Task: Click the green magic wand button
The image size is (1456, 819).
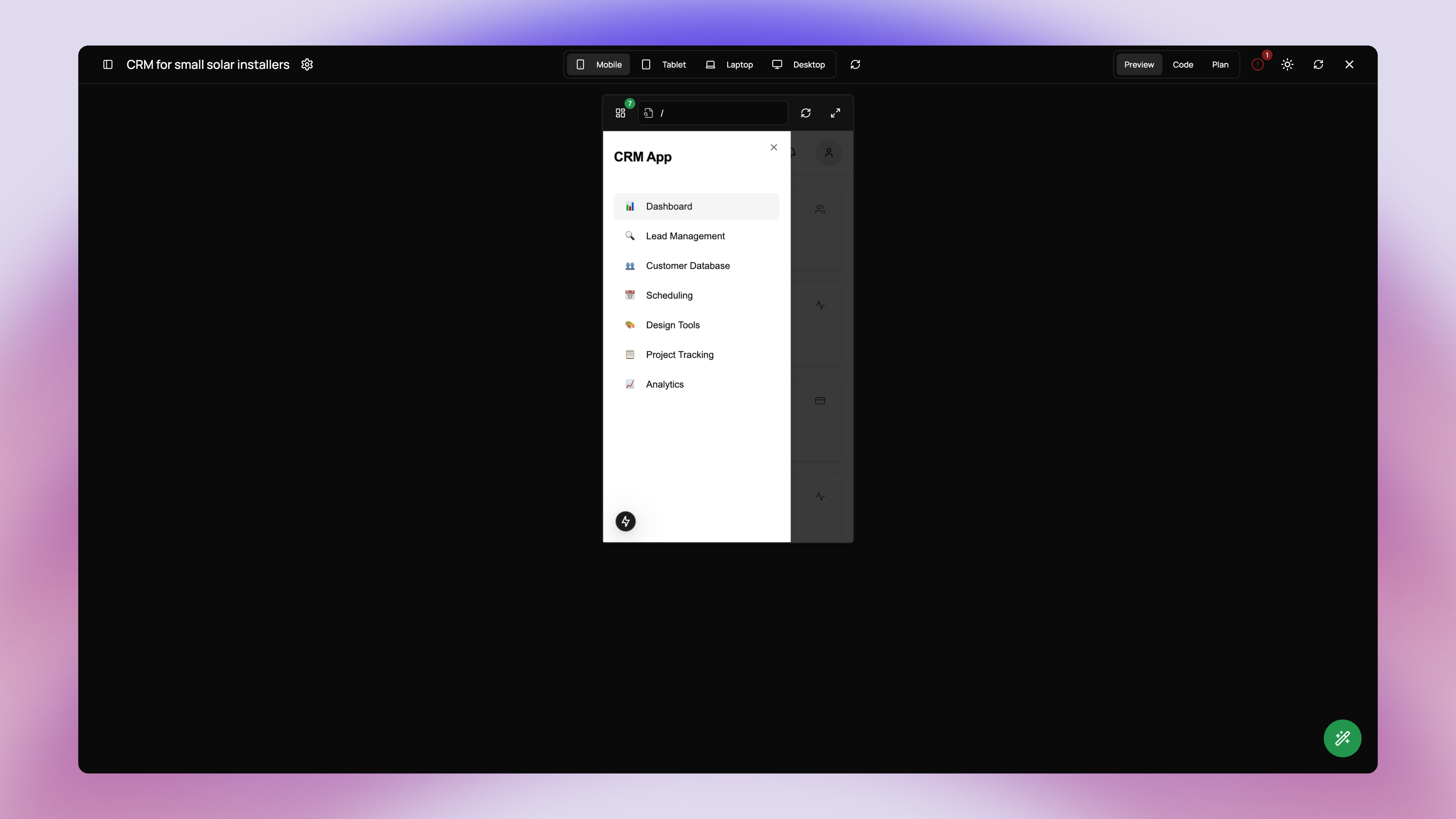Action: (1343, 738)
